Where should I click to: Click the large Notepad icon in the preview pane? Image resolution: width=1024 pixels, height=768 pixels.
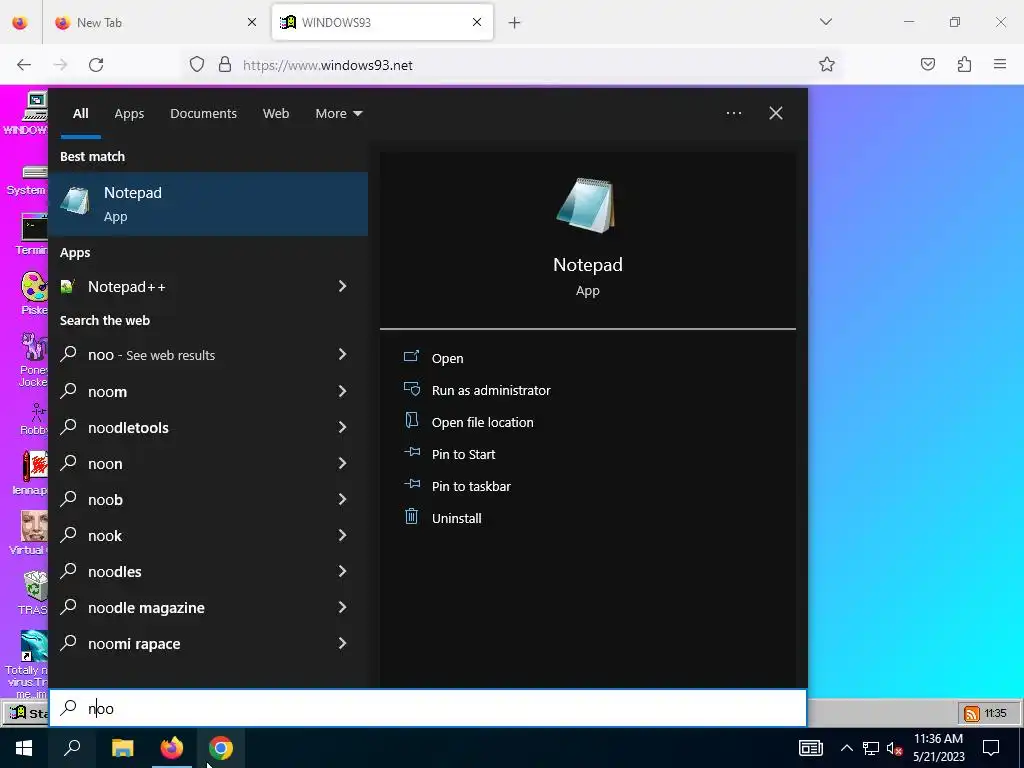[x=586, y=205]
